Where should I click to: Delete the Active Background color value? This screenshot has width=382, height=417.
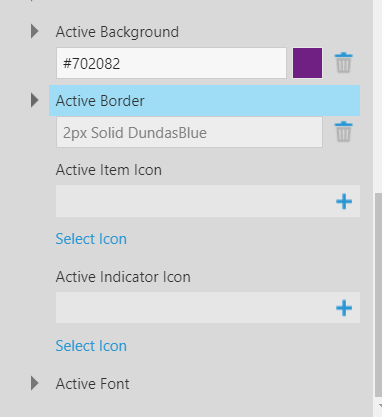tap(343, 63)
